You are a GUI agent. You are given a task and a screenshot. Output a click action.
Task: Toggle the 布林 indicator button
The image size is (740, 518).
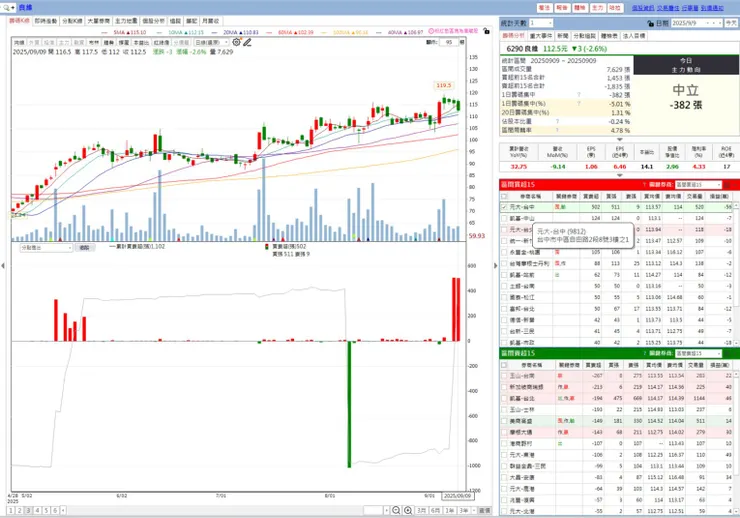94,43
